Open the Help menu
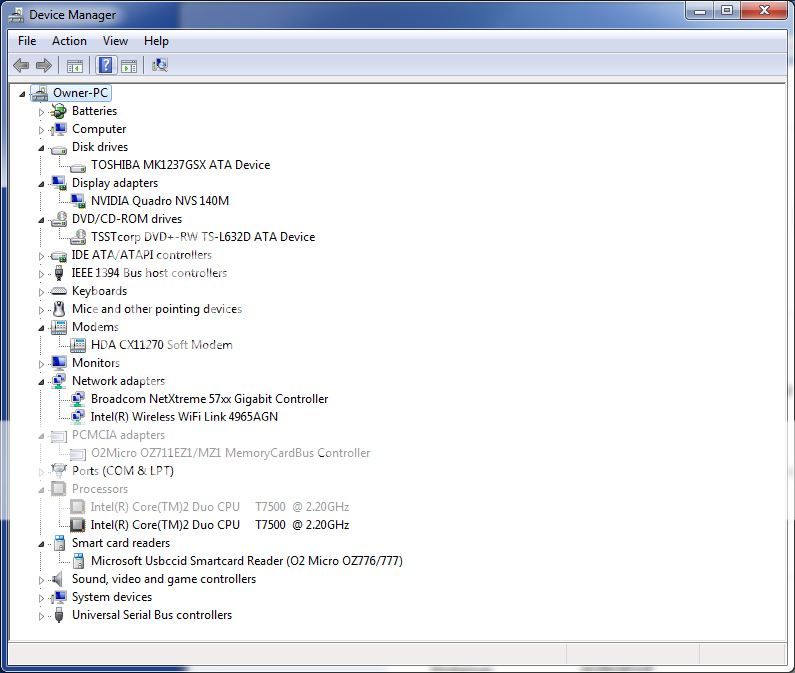 tap(156, 41)
